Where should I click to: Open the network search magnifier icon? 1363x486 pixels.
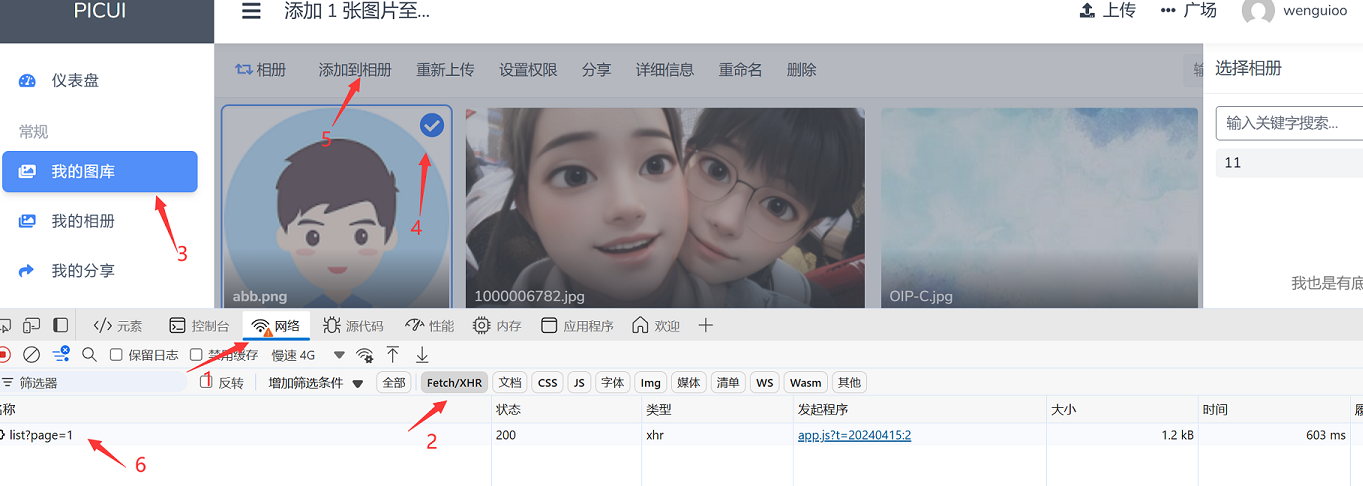[x=89, y=355]
